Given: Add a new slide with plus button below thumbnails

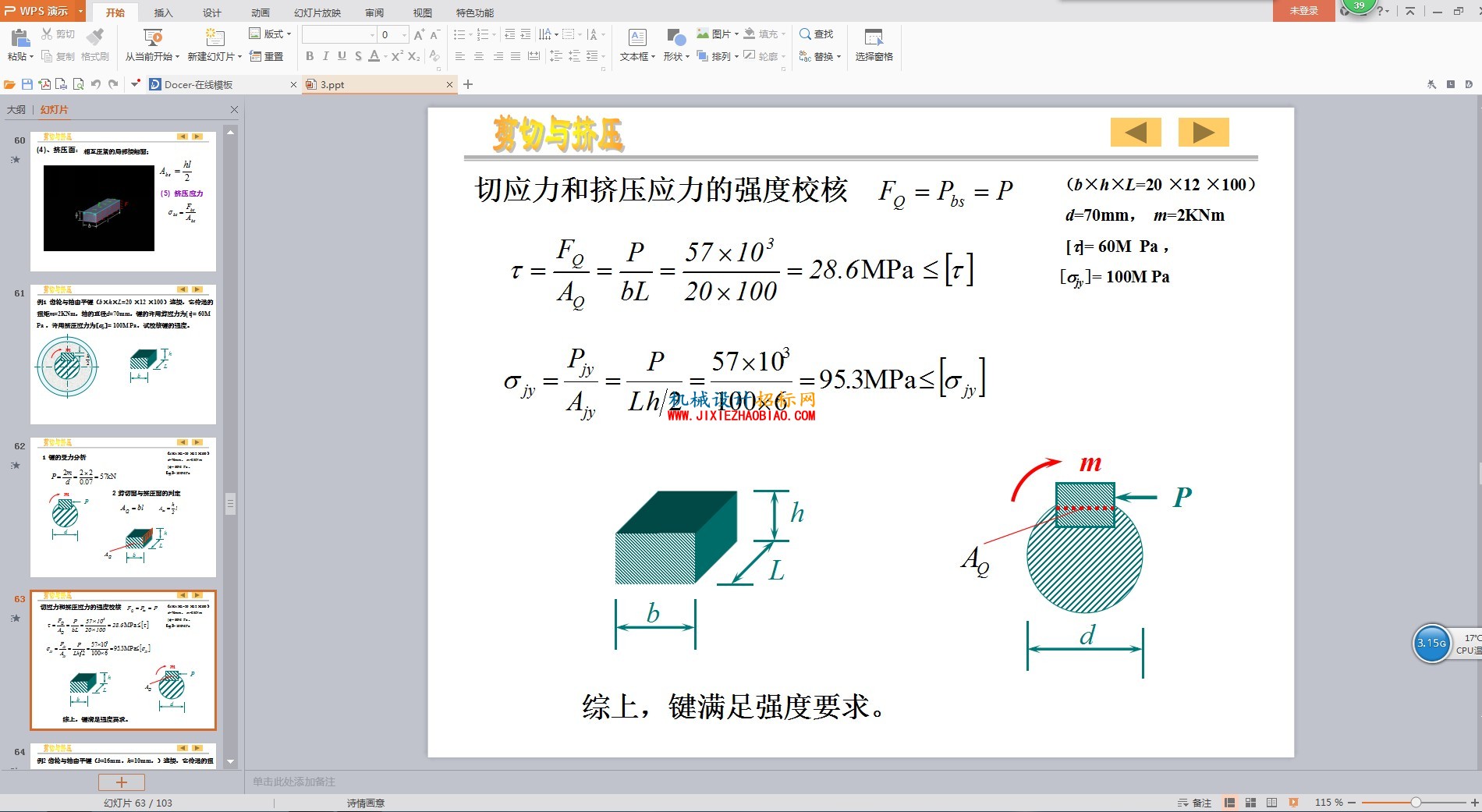Looking at the screenshot, I should click(x=122, y=782).
